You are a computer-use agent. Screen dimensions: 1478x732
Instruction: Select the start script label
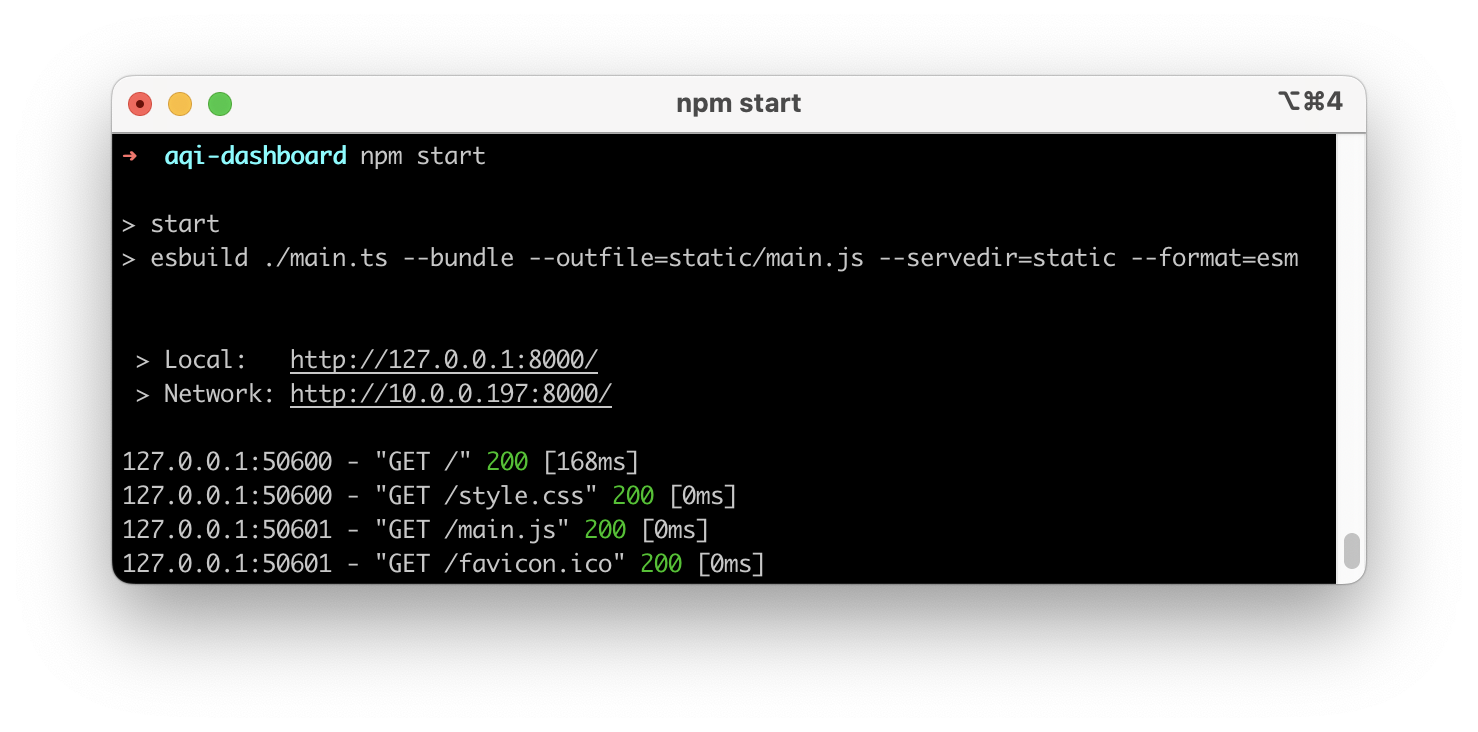185,223
